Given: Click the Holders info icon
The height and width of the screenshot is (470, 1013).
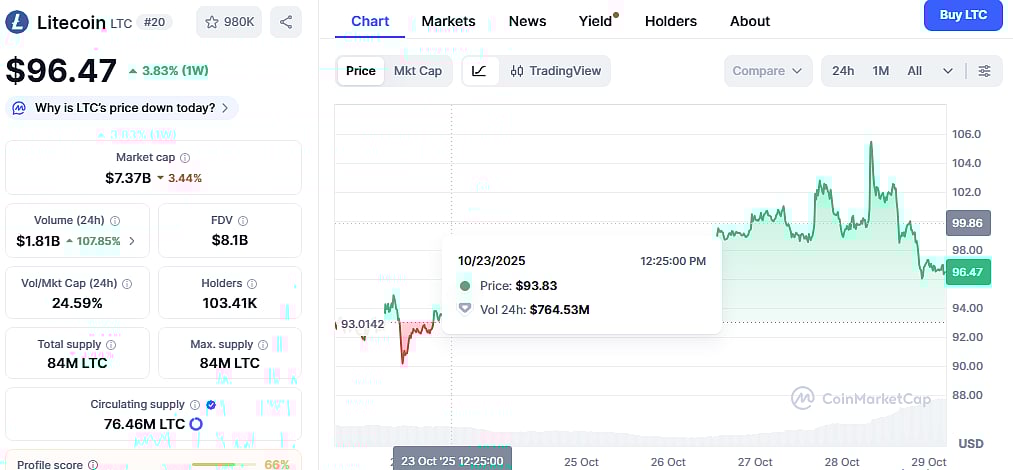Looking at the screenshot, I should pos(251,284).
